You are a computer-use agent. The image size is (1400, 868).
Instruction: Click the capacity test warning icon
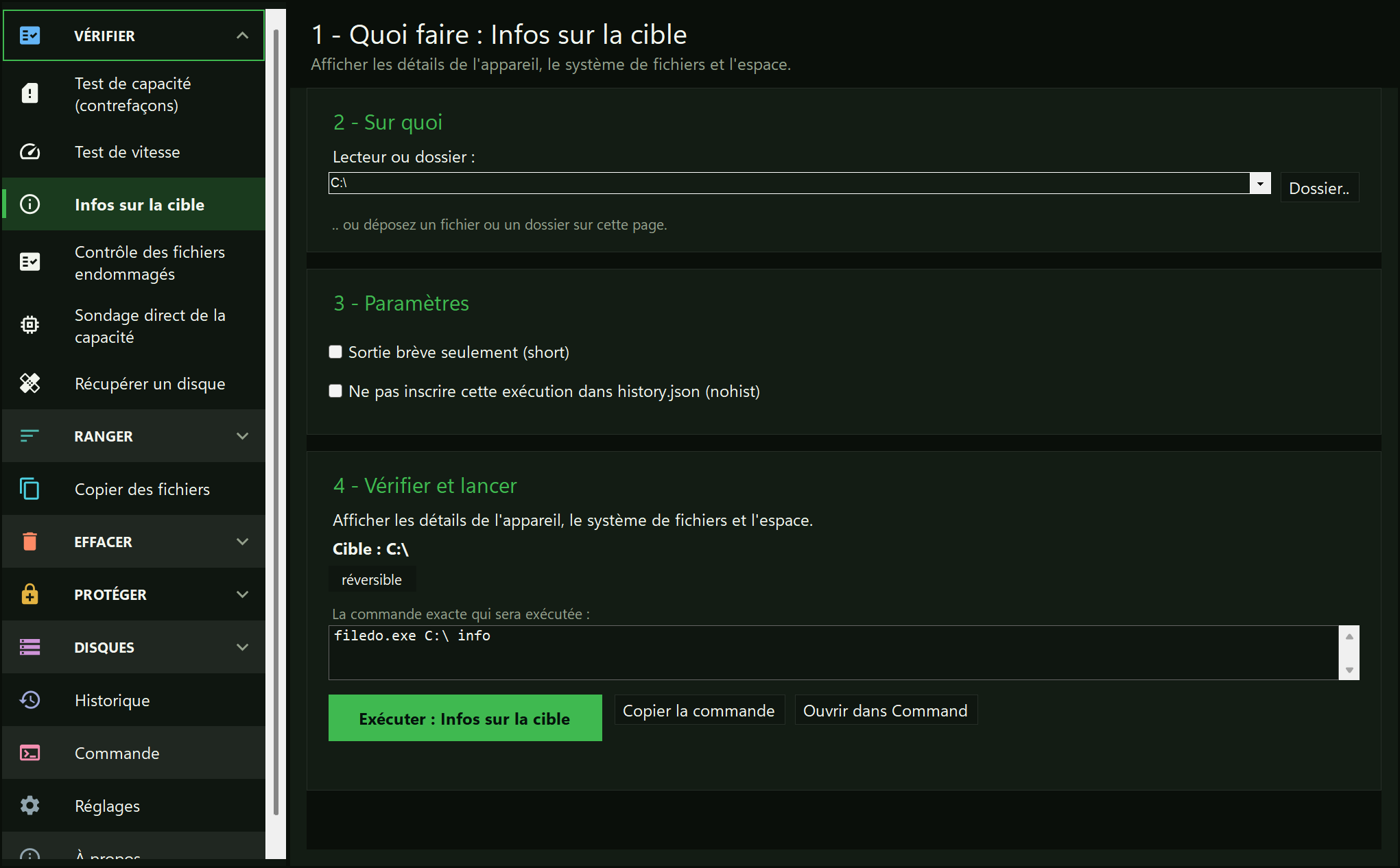29,93
